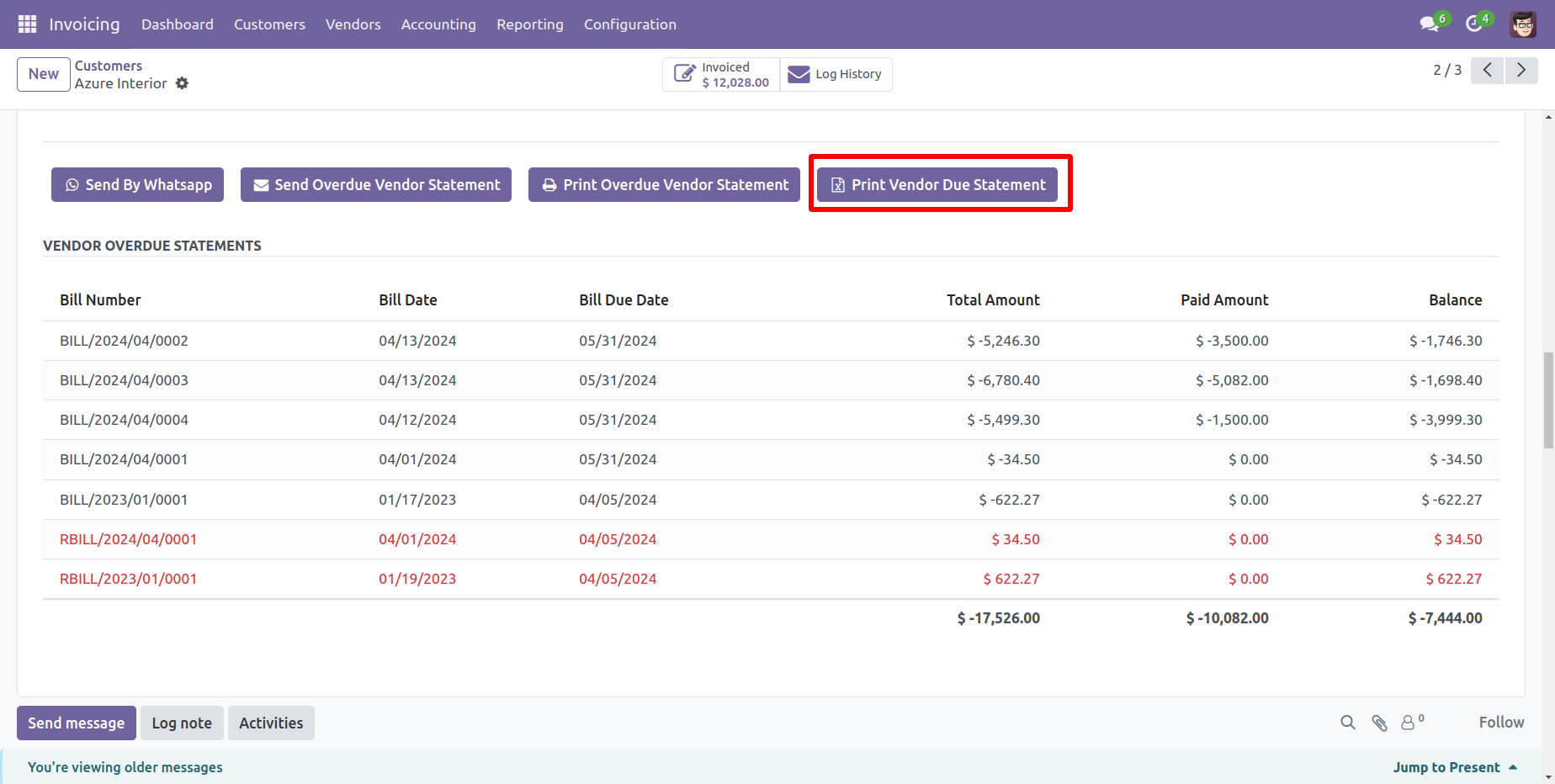Click the $ -3,999.30 balance cell
Image resolution: width=1555 pixels, height=784 pixels.
1446,420
